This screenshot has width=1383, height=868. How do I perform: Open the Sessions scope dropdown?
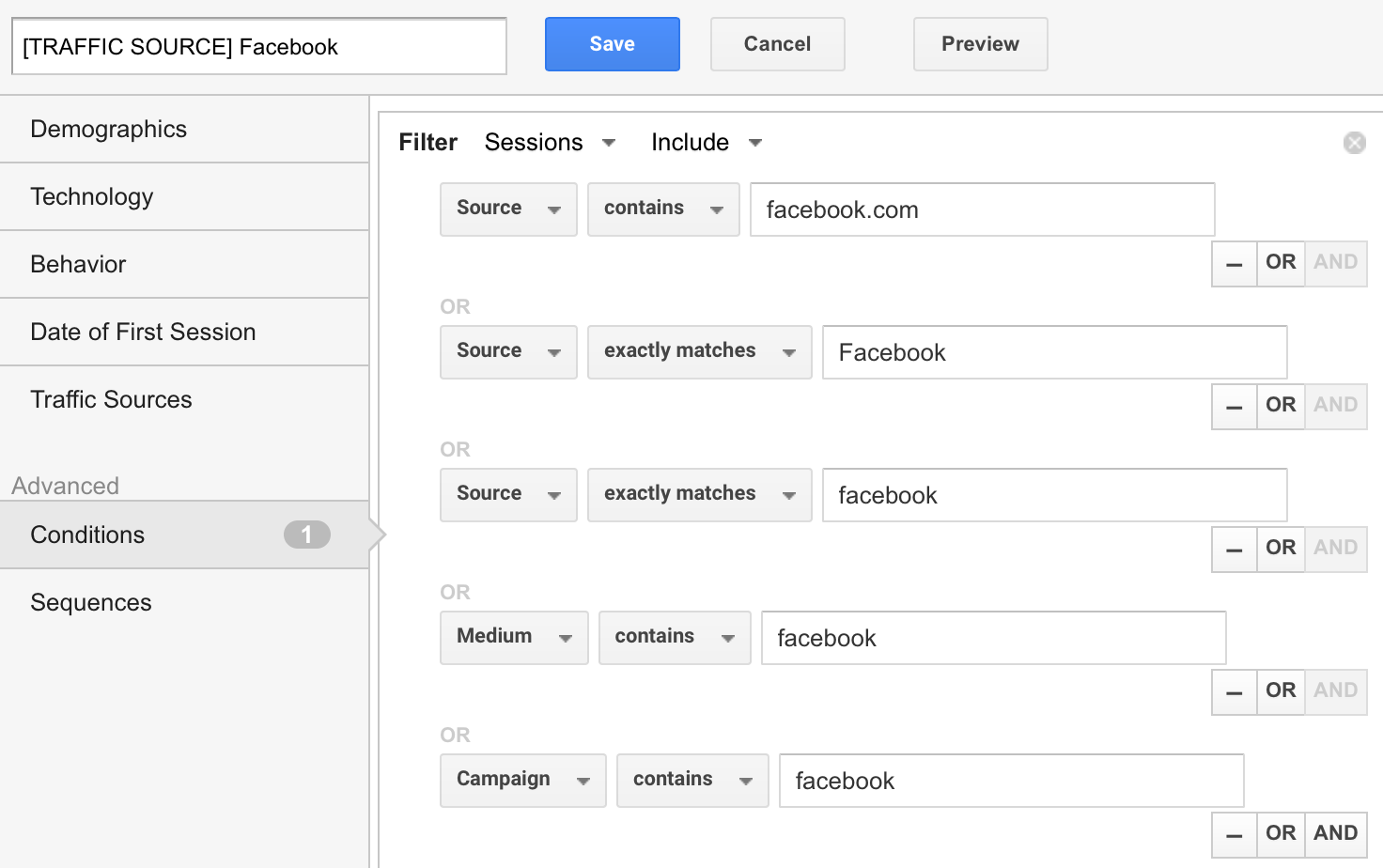(551, 143)
